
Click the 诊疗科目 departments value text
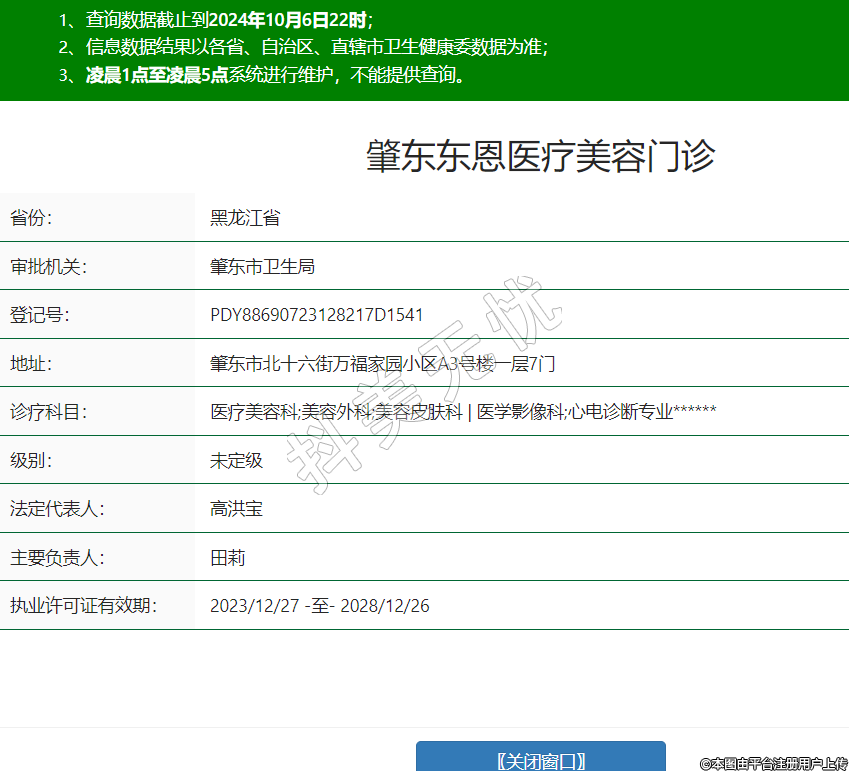[463, 412]
